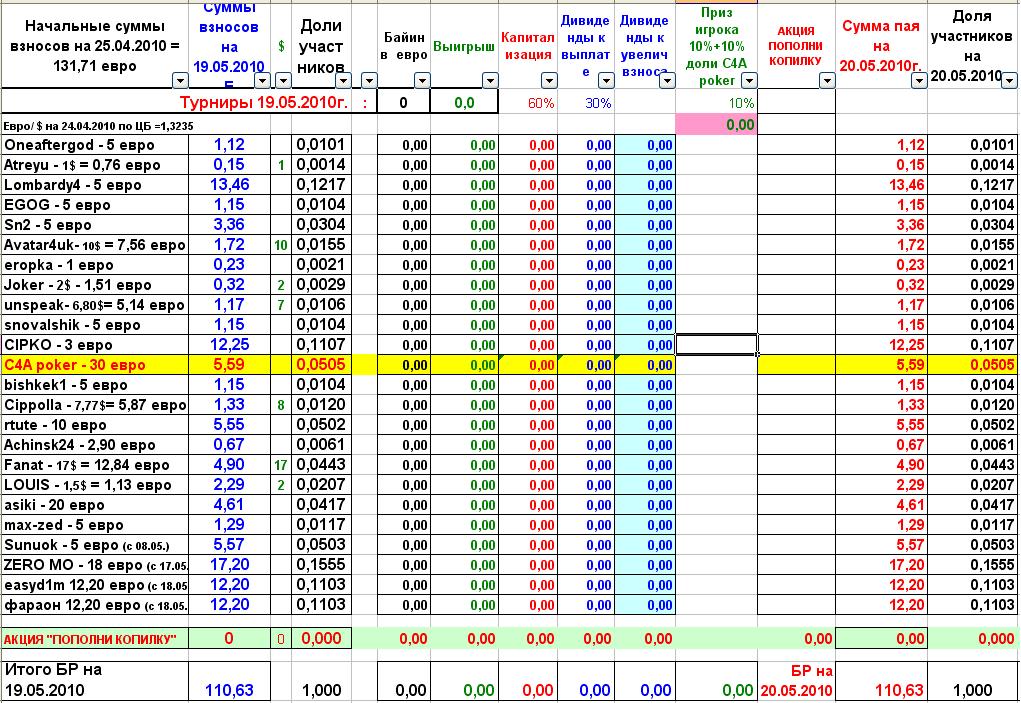The image size is (1021, 703).
Task: Select the Avatar4uk - 10$ = 7,56 евро cell
Action: pyautogui.click(x=95, y=245)
